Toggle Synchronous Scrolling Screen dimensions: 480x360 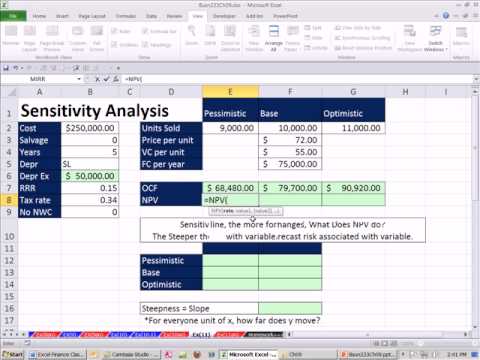362,38
